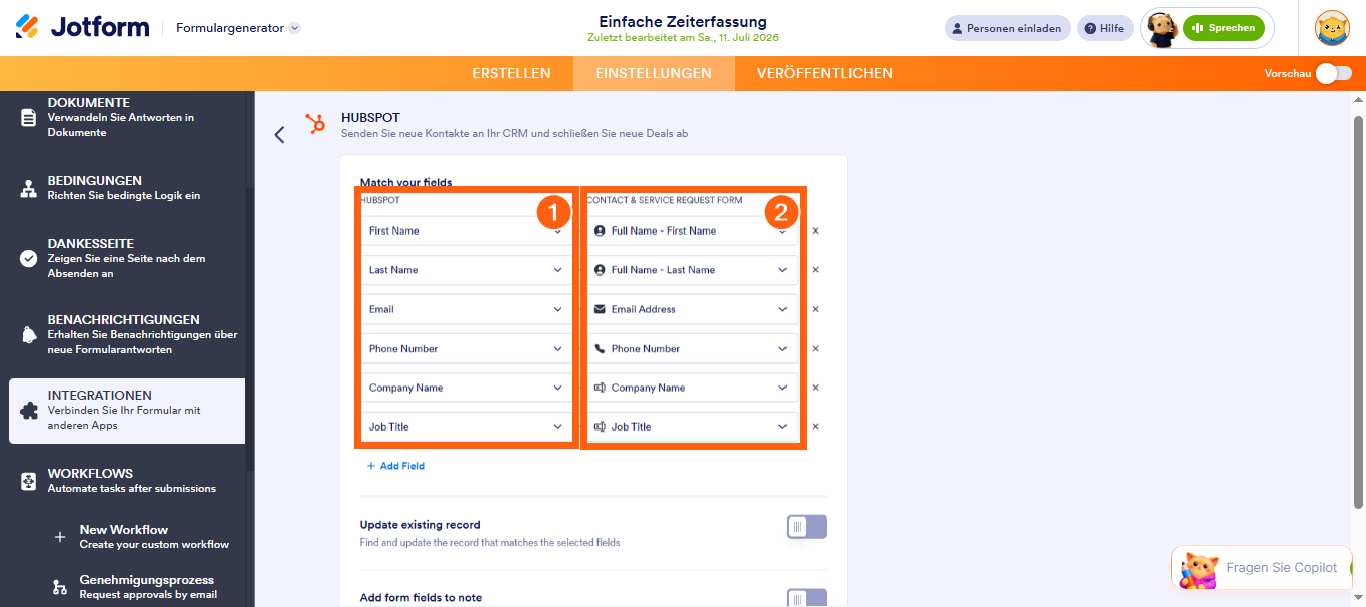Click the plus icon for New Workflow
1366x607 pixels.
pos(60,537)
